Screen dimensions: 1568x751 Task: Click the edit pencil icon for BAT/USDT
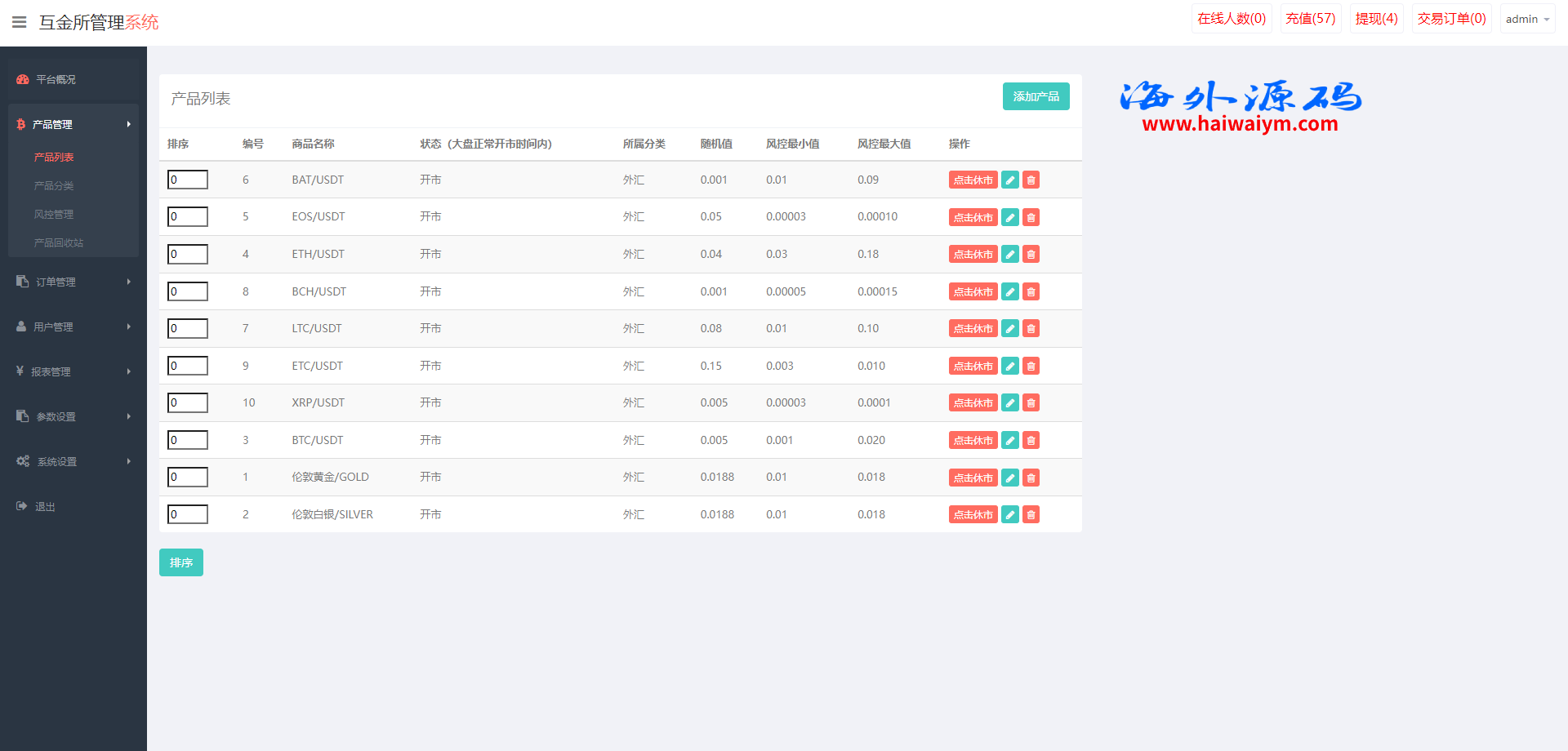pos(1010,180)
